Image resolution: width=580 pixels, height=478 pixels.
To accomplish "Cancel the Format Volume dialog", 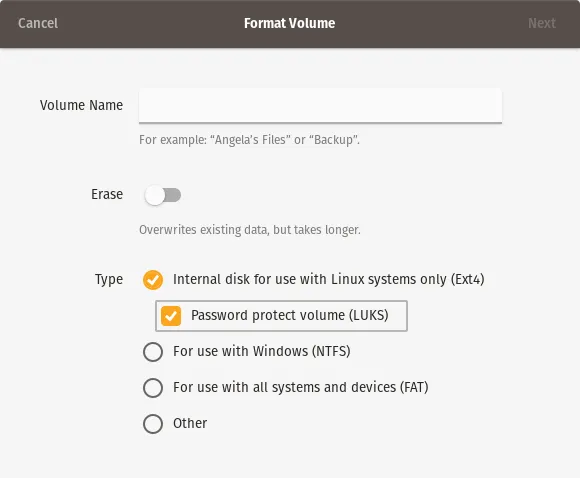I will tap(38, 23).
